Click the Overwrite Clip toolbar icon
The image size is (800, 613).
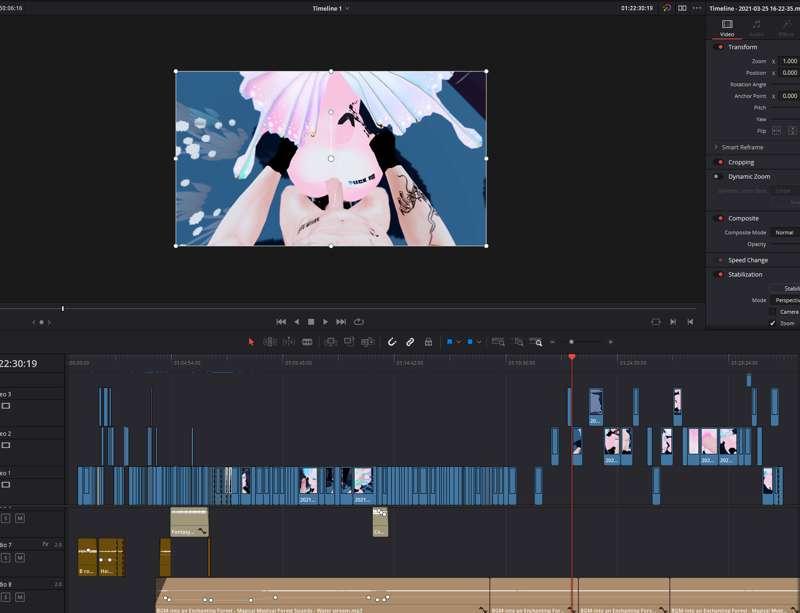pos(349,342)
